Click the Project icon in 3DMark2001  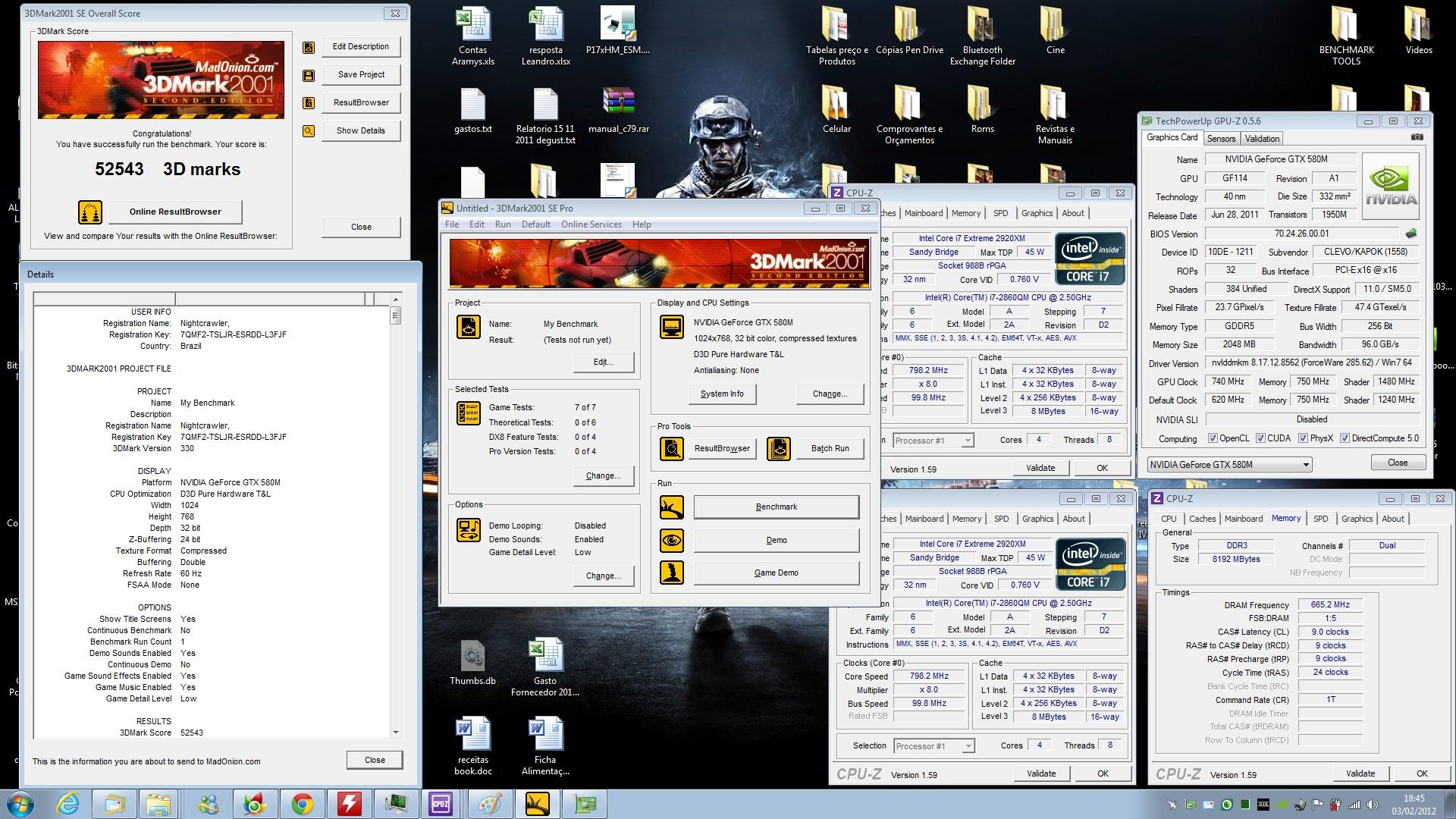pyautogui.click(x=469, y=327)
